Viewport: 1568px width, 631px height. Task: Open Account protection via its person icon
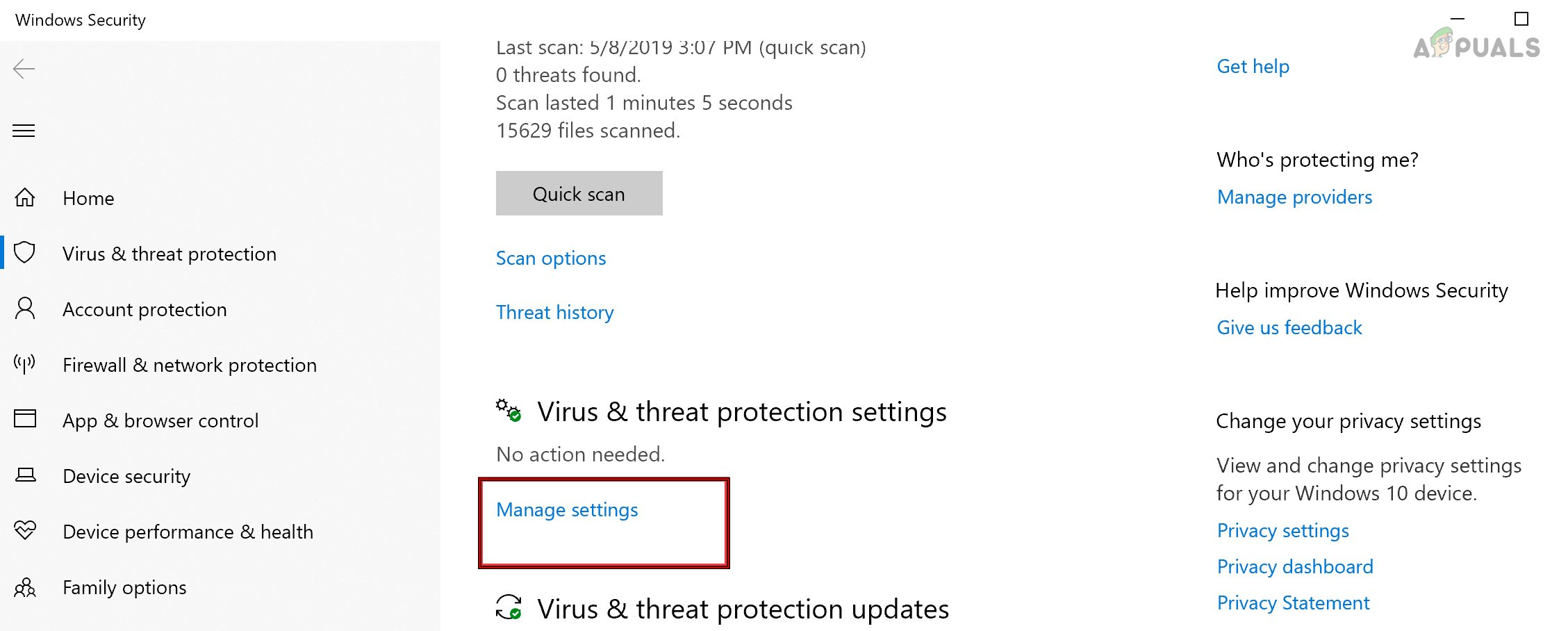point(25,309)
